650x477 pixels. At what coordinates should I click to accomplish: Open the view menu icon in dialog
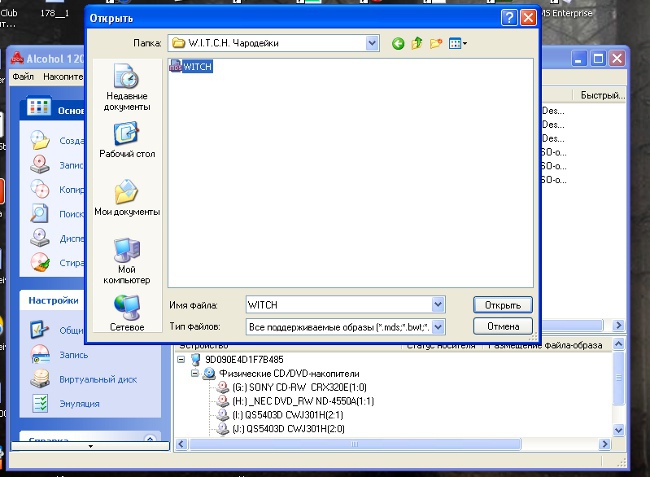tap(458, 43)
